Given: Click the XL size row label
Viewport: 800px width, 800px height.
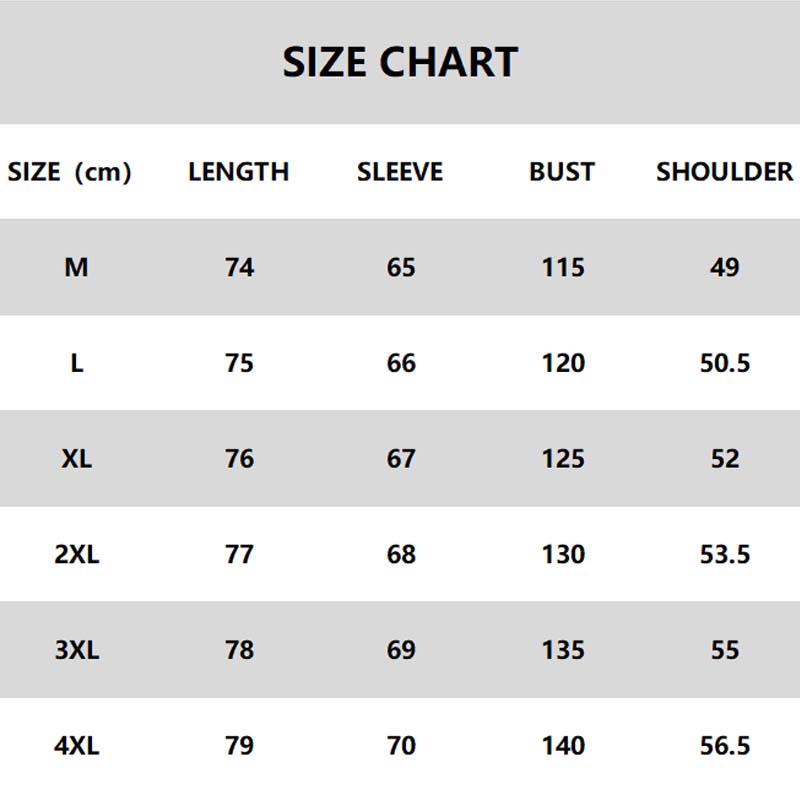Looking at the screenshot, I should (77, 459).
